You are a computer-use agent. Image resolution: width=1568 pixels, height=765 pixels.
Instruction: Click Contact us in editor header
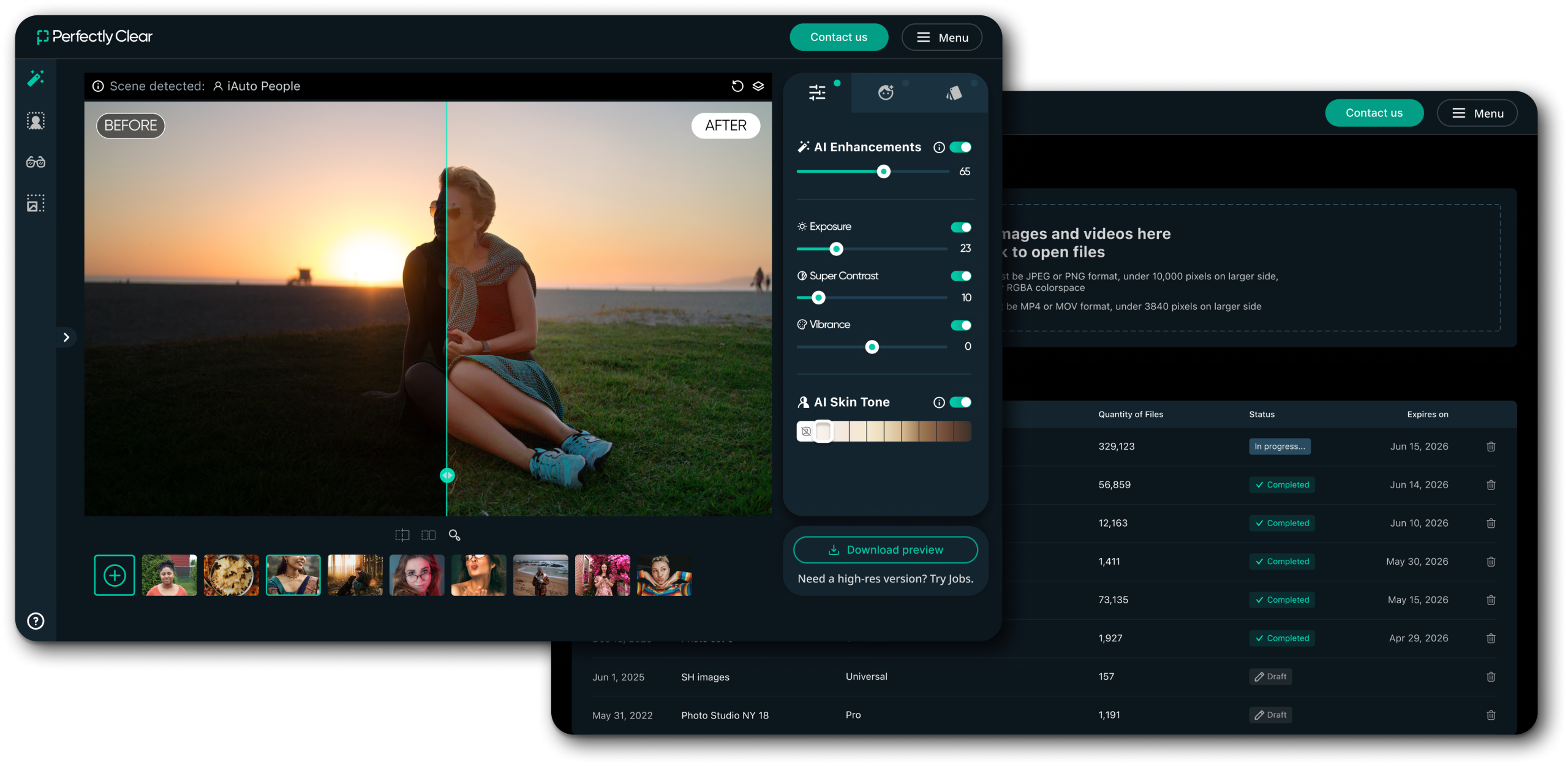[x=839, y=37]
